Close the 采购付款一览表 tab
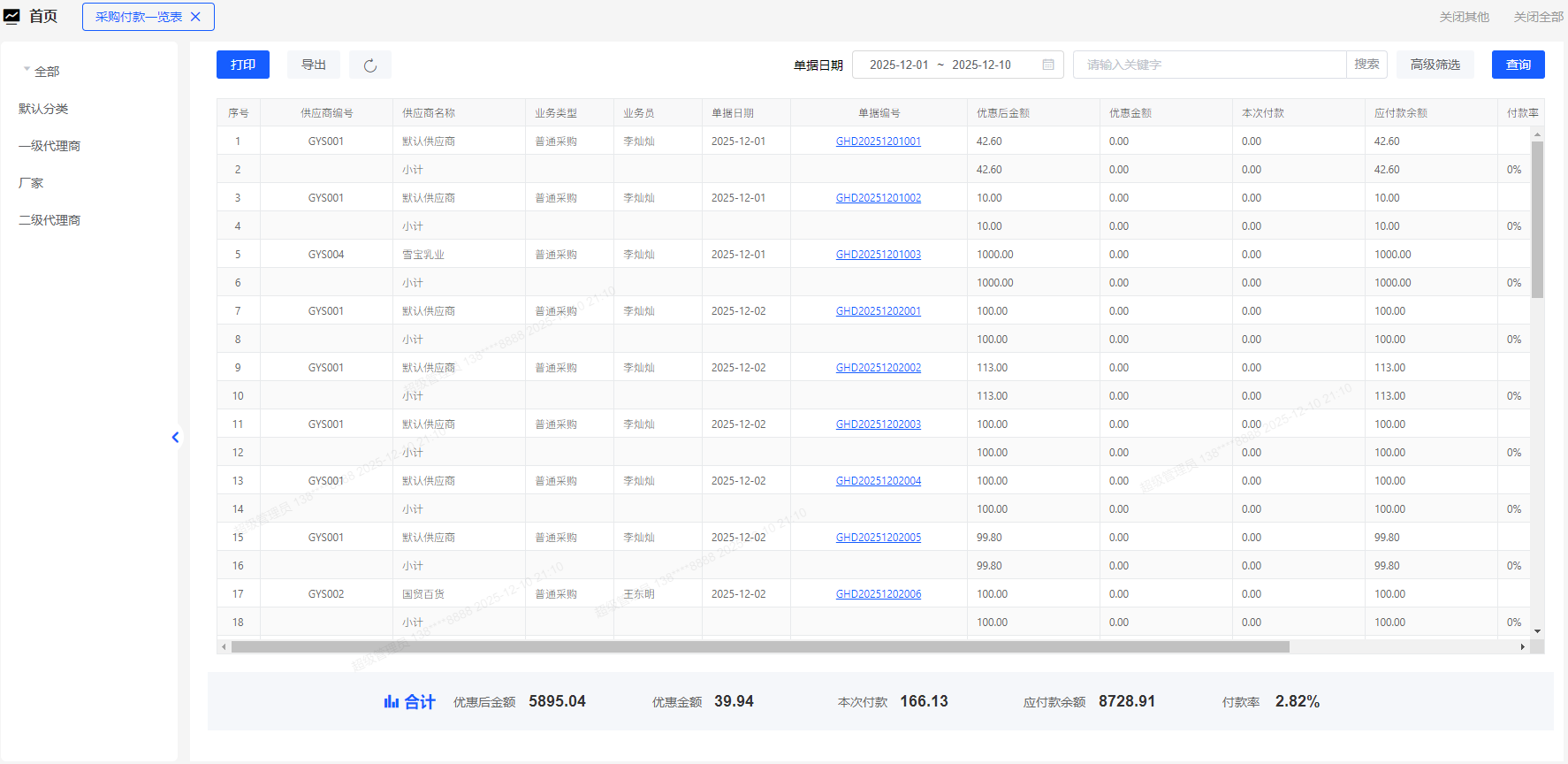1568x764 pixels. [x=196, y=17]
